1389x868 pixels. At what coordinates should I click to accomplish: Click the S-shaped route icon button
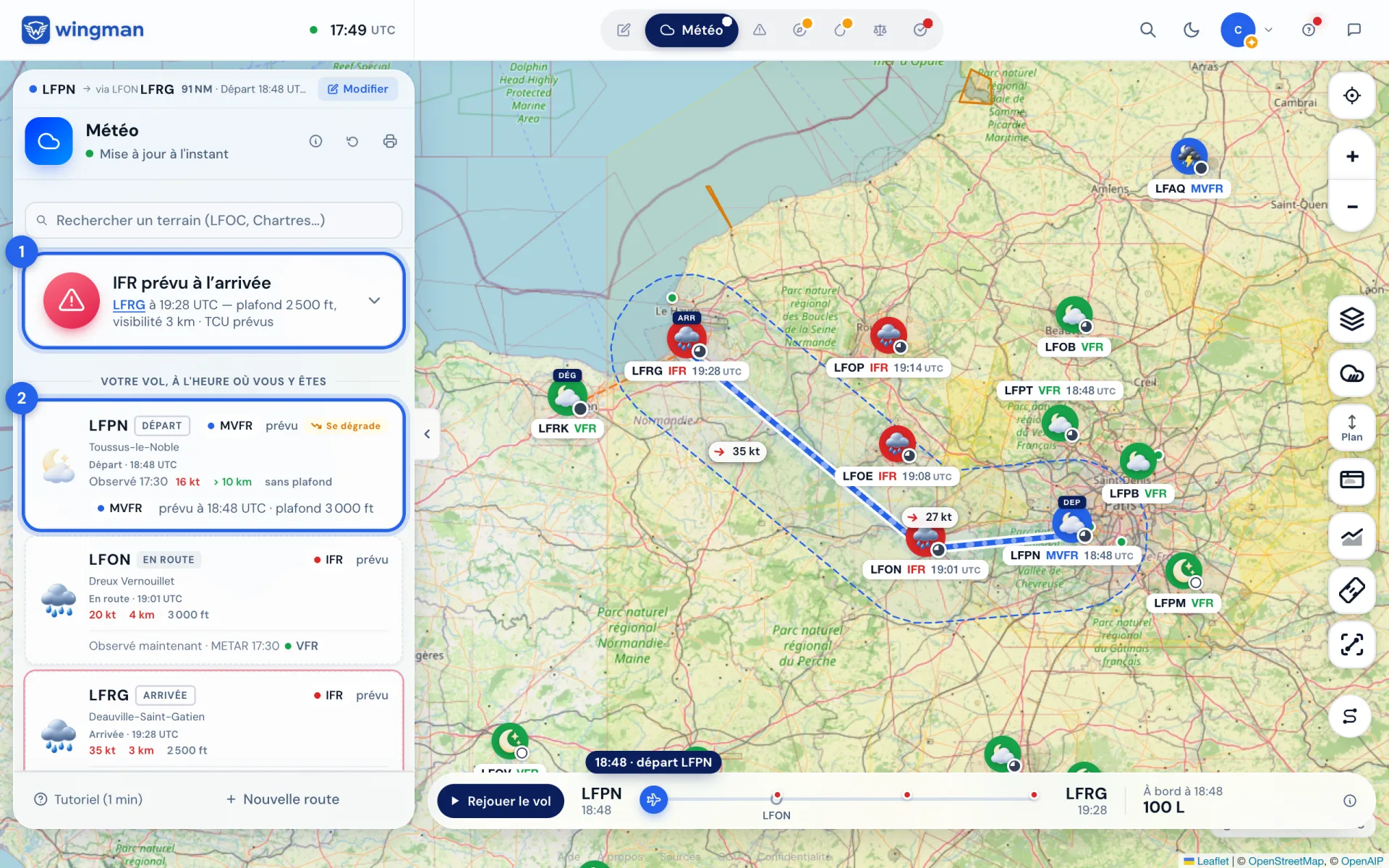1350,716
